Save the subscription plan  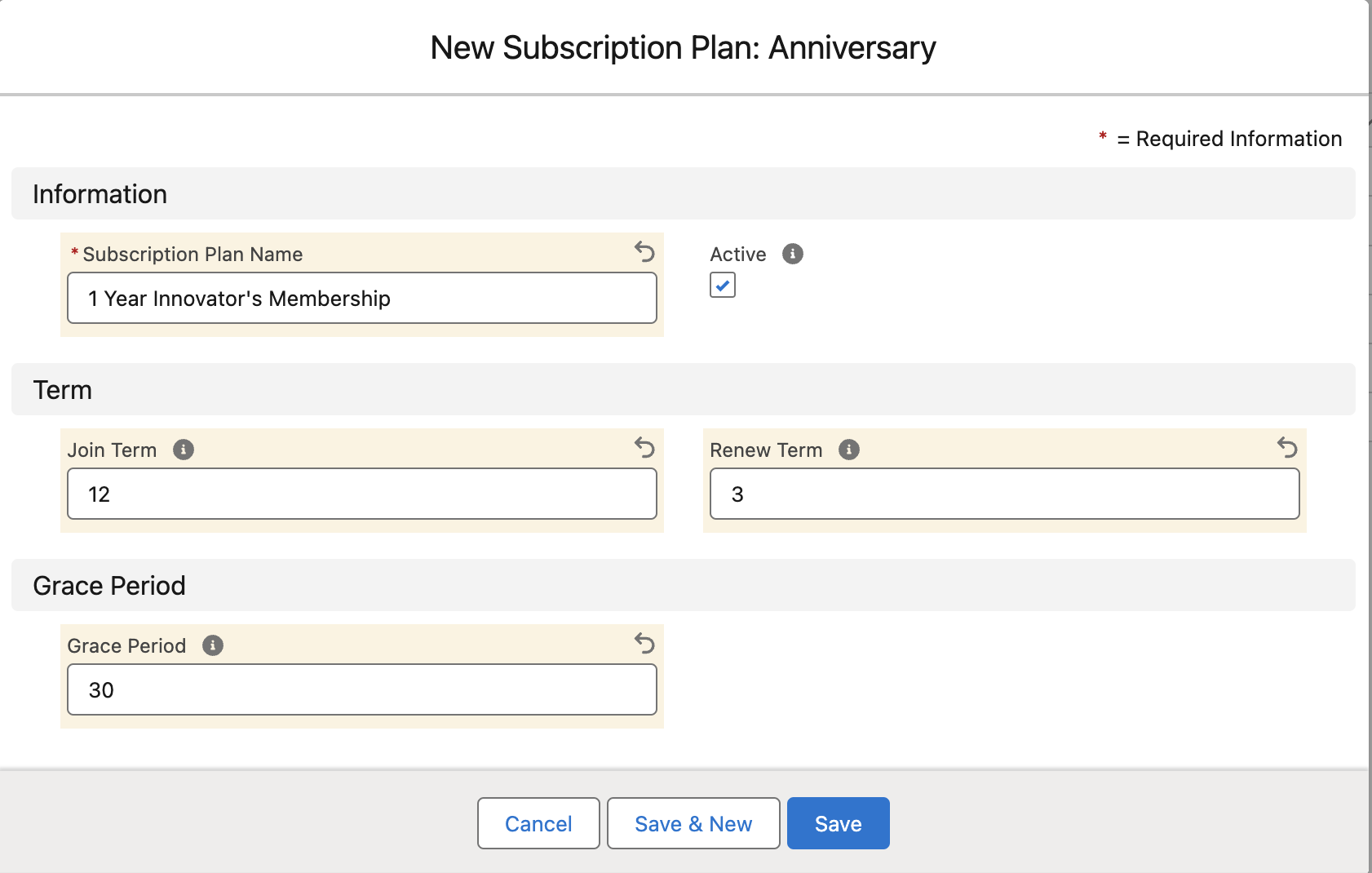point(839,823)
